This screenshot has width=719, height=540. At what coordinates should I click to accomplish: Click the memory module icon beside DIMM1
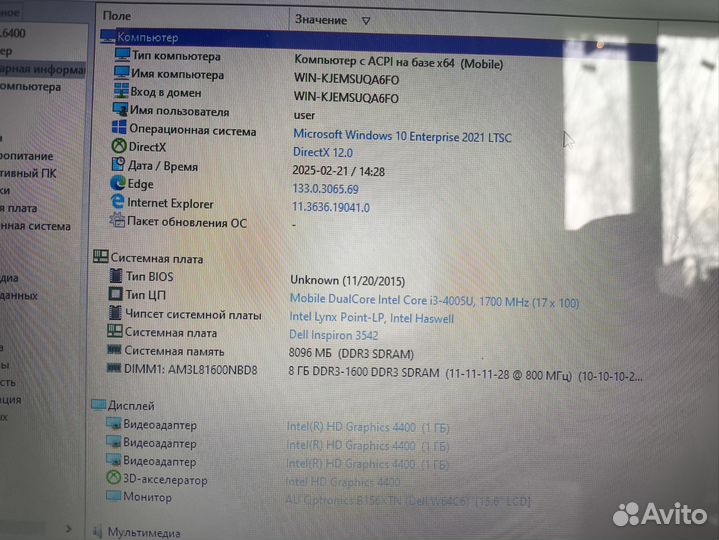114,369
